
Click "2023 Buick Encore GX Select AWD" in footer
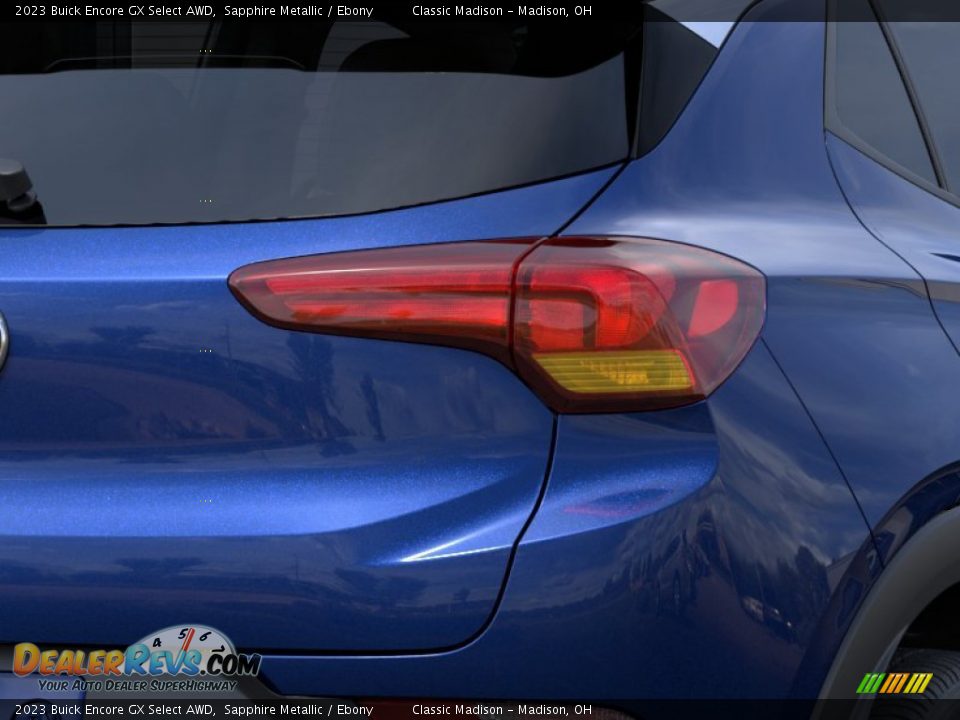(110, 708)
